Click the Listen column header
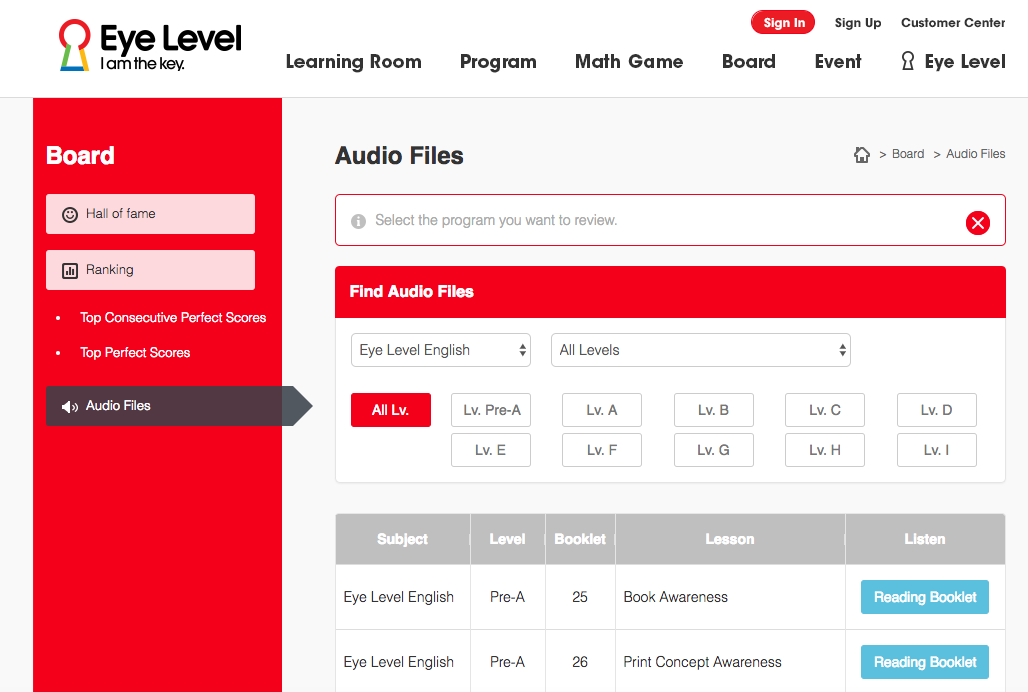Screen dimensions: 1028x692 coord(925,539)
